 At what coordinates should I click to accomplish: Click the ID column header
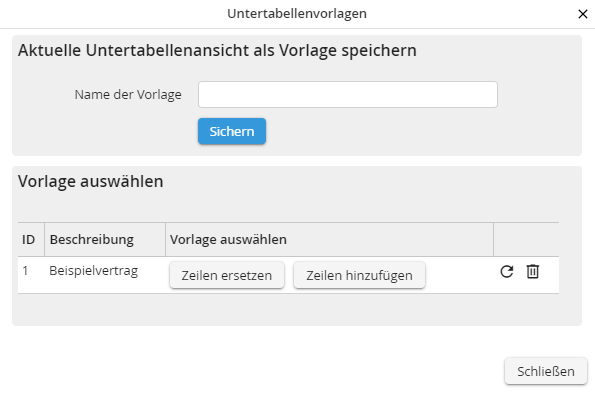click(x=28, y=240)
